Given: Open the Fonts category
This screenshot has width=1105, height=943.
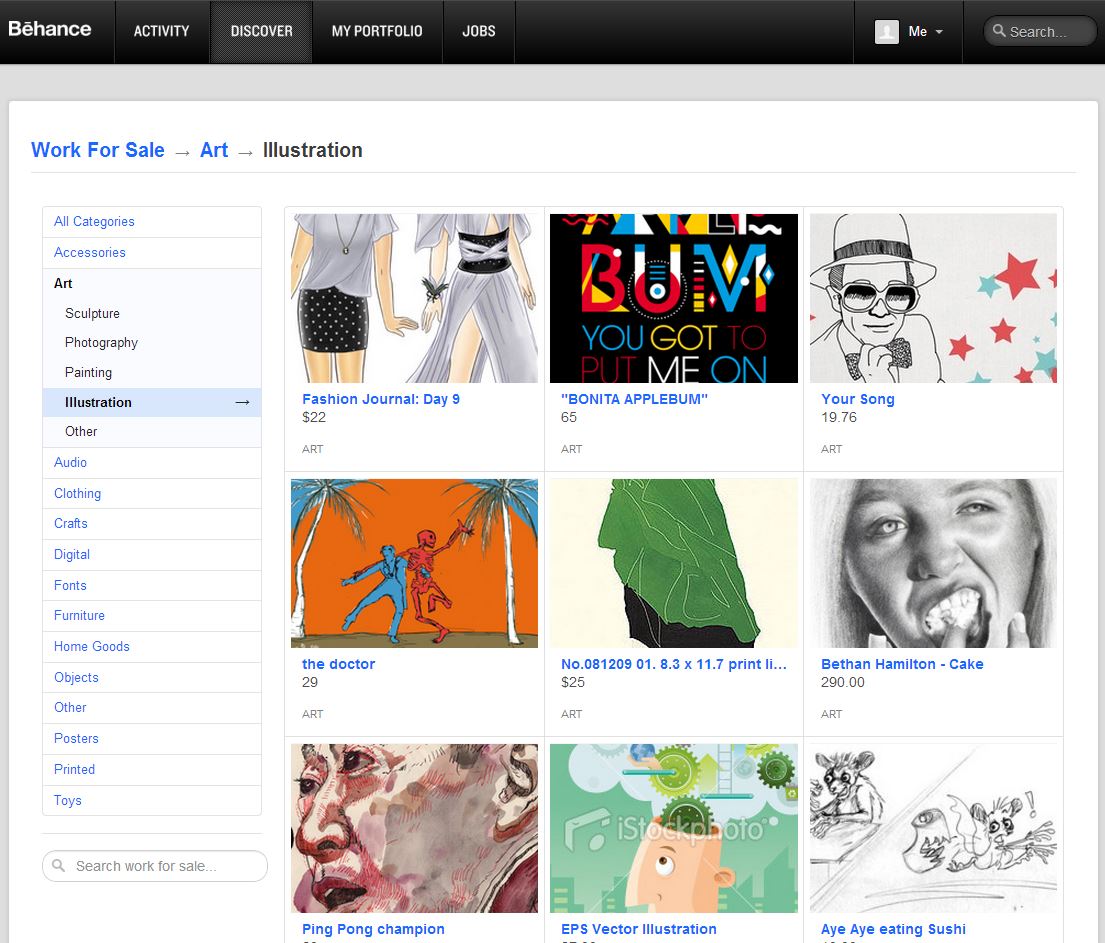Looking at the screenshot, I should pyautogui.click(x=152, y=585).
